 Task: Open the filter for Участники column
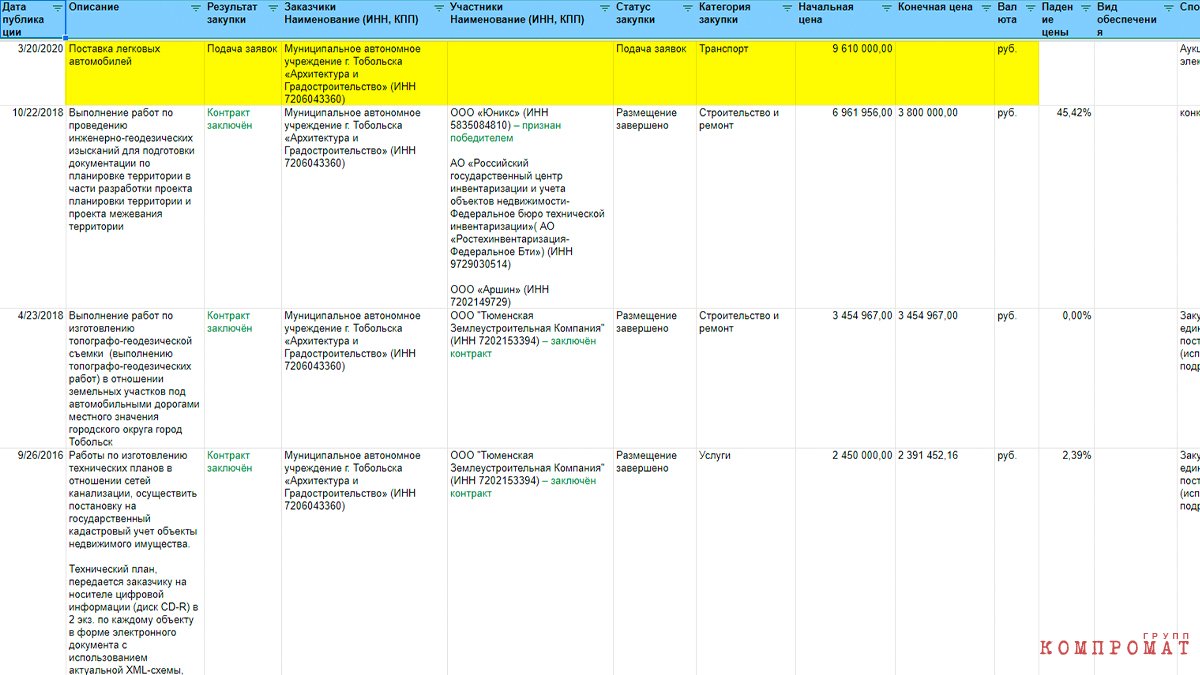(x=605, y=7)
